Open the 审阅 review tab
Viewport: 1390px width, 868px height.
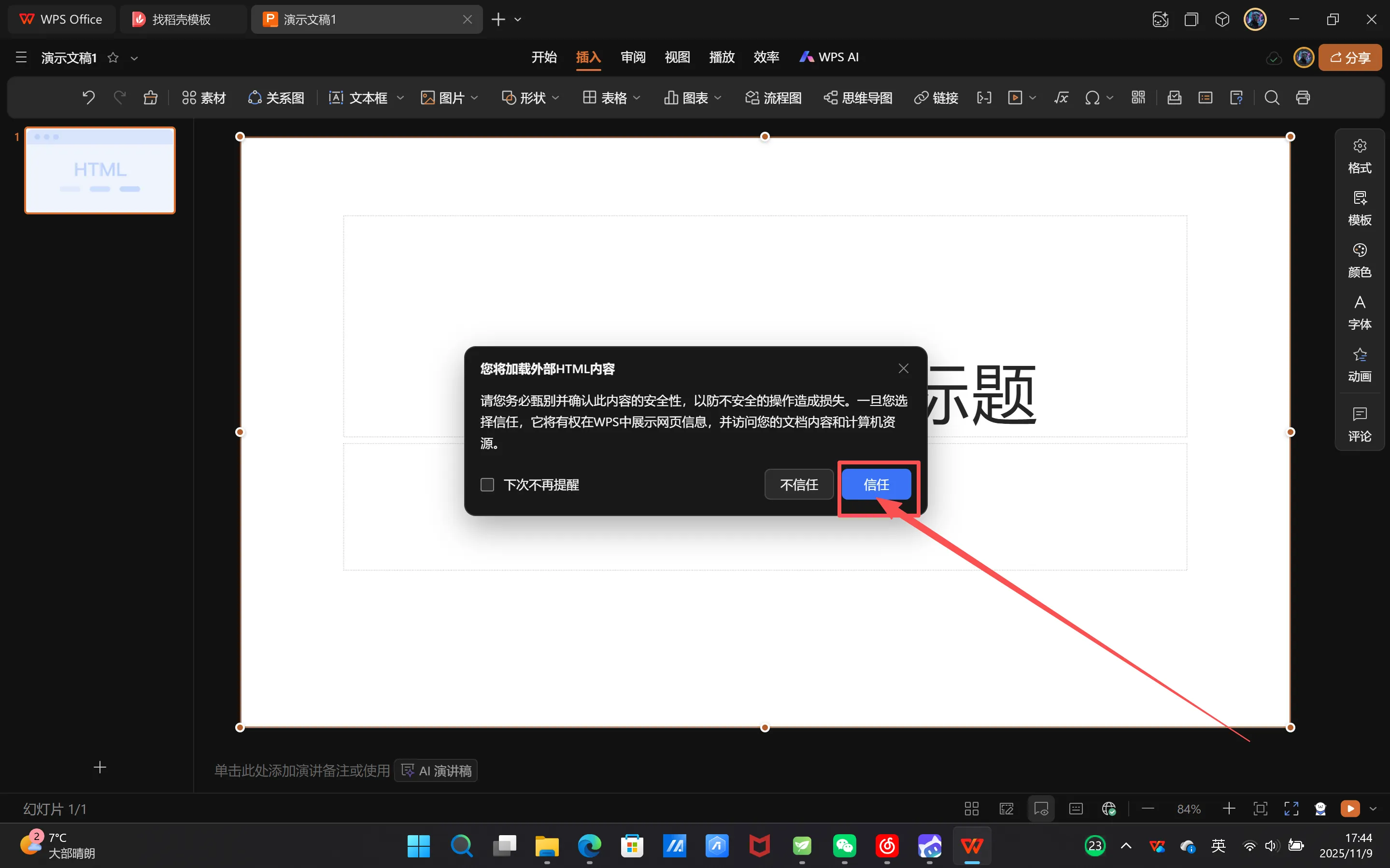tap(633, 57)
